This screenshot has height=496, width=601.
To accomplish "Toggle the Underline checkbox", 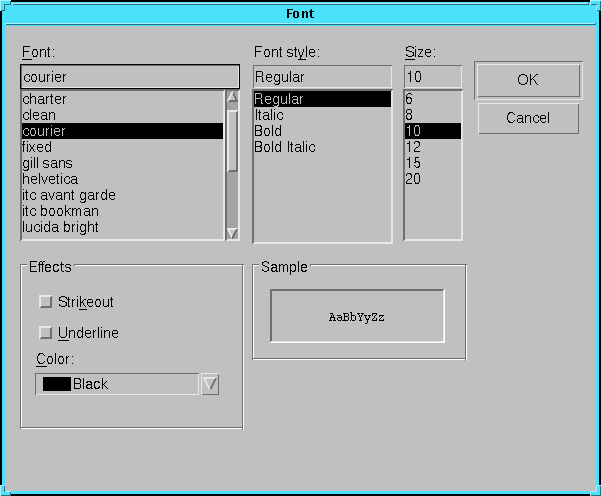I will tap(45, 333).
